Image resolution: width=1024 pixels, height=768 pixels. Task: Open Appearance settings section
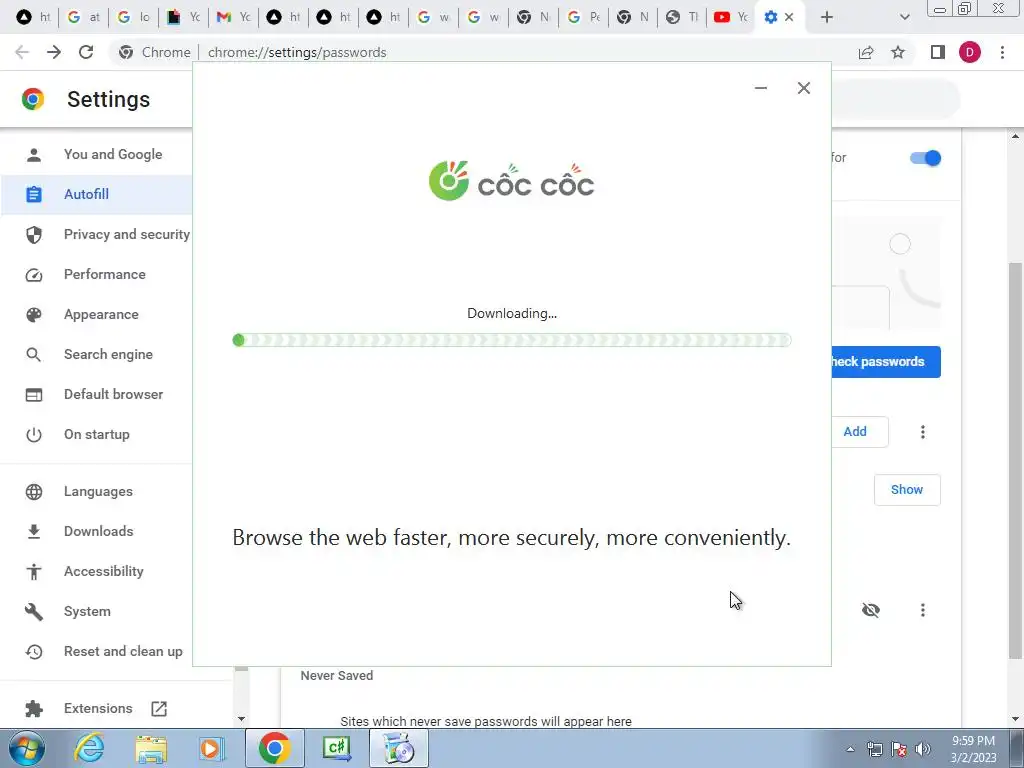tap(101, 314)
